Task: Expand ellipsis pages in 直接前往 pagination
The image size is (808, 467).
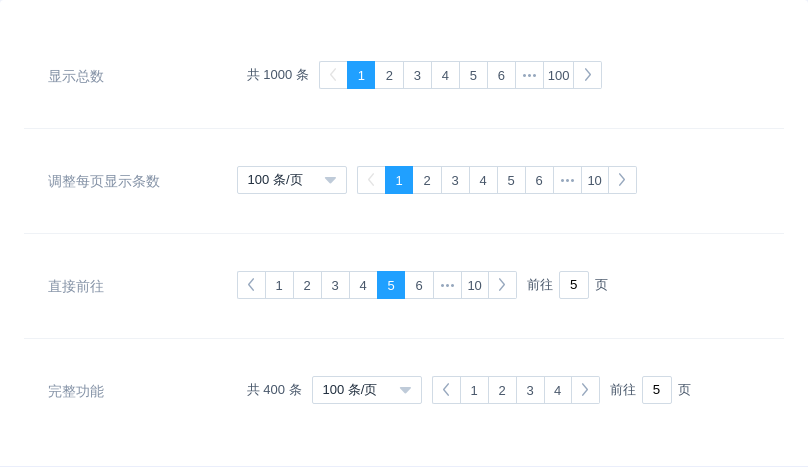Action: point(447,285)
